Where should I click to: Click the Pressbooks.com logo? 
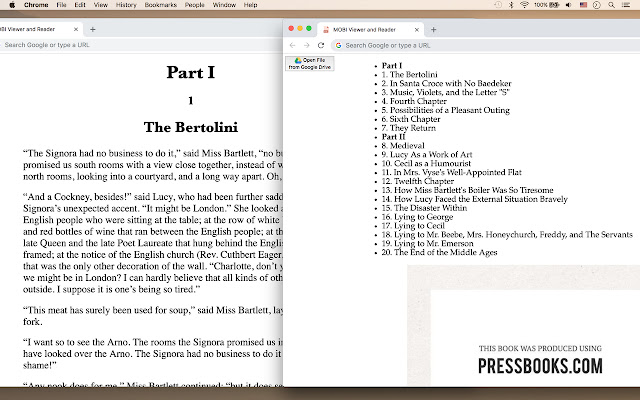pyautogui.click(x=540, y=365)
